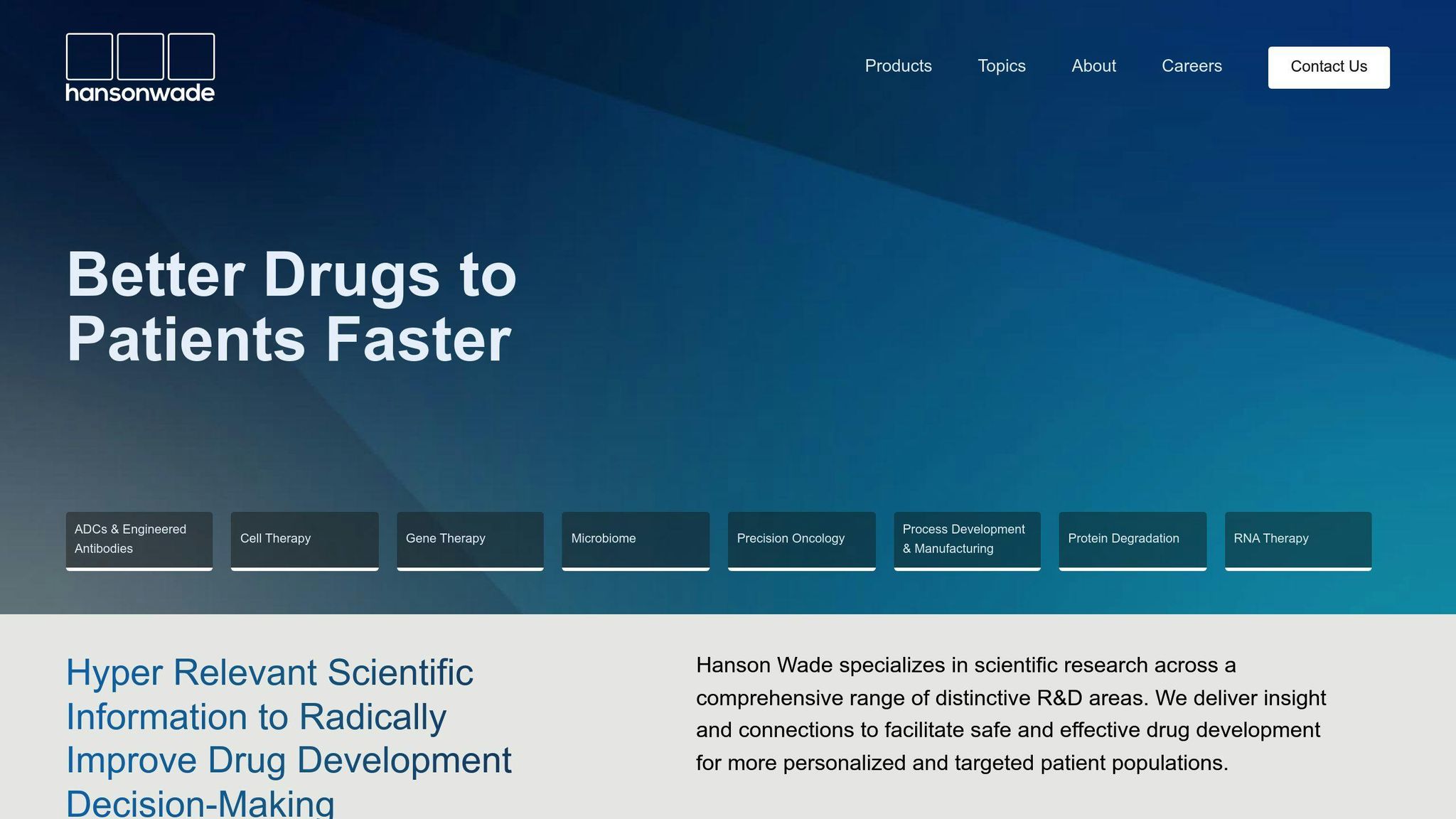Viewport: 1456px width, 819px height.
Task: Open the RNA Therapy topic card
Action: [x=1298, y=541]
